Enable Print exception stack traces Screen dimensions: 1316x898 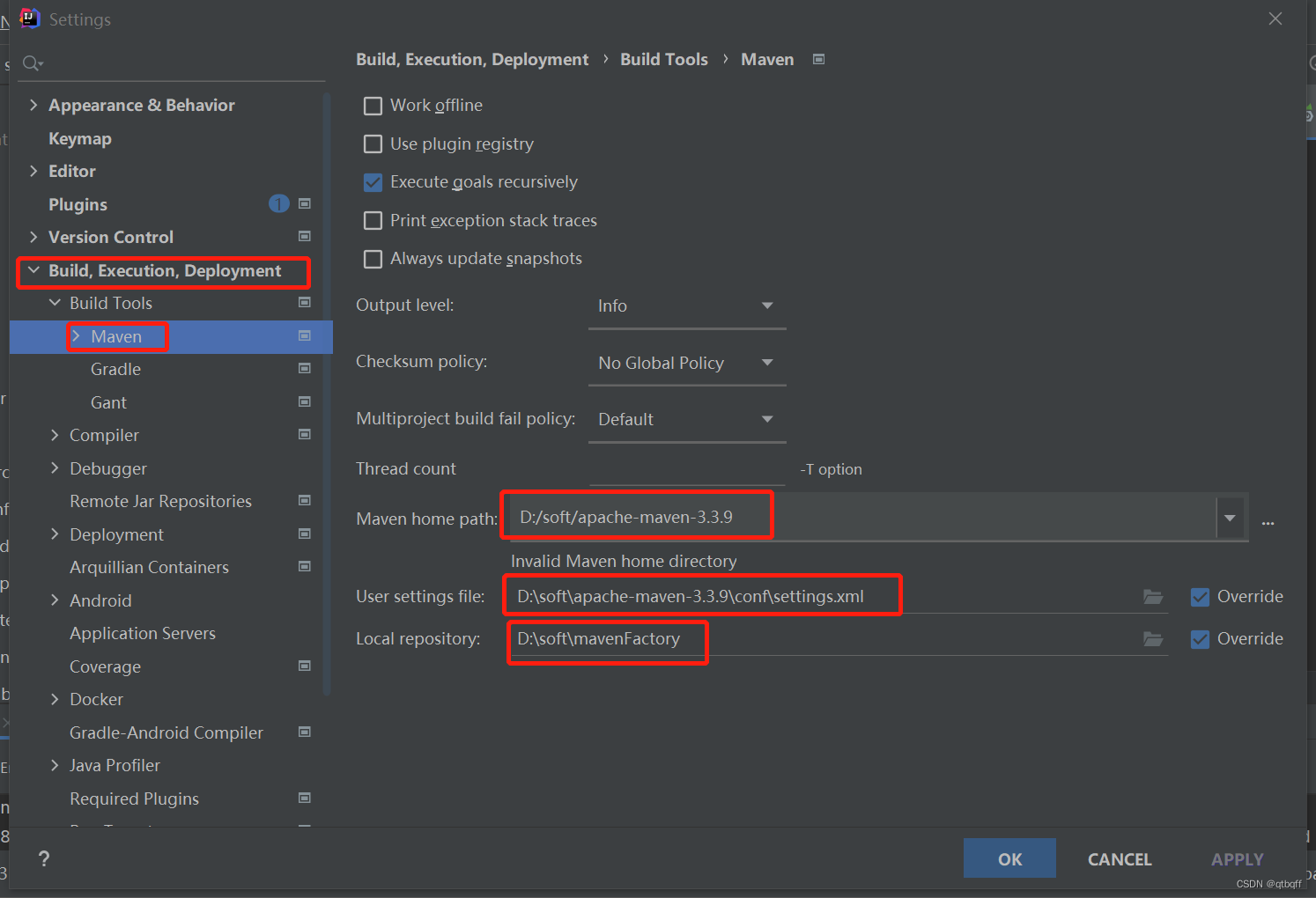point(373,220)
